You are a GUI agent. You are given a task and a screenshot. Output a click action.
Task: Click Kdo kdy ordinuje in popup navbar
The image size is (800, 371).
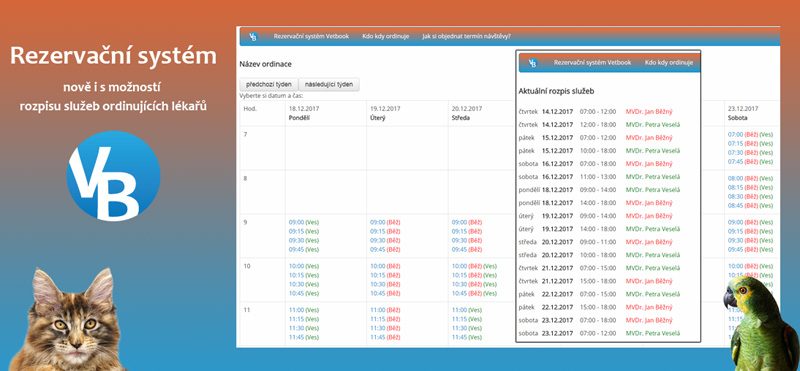tap(668, 63)
